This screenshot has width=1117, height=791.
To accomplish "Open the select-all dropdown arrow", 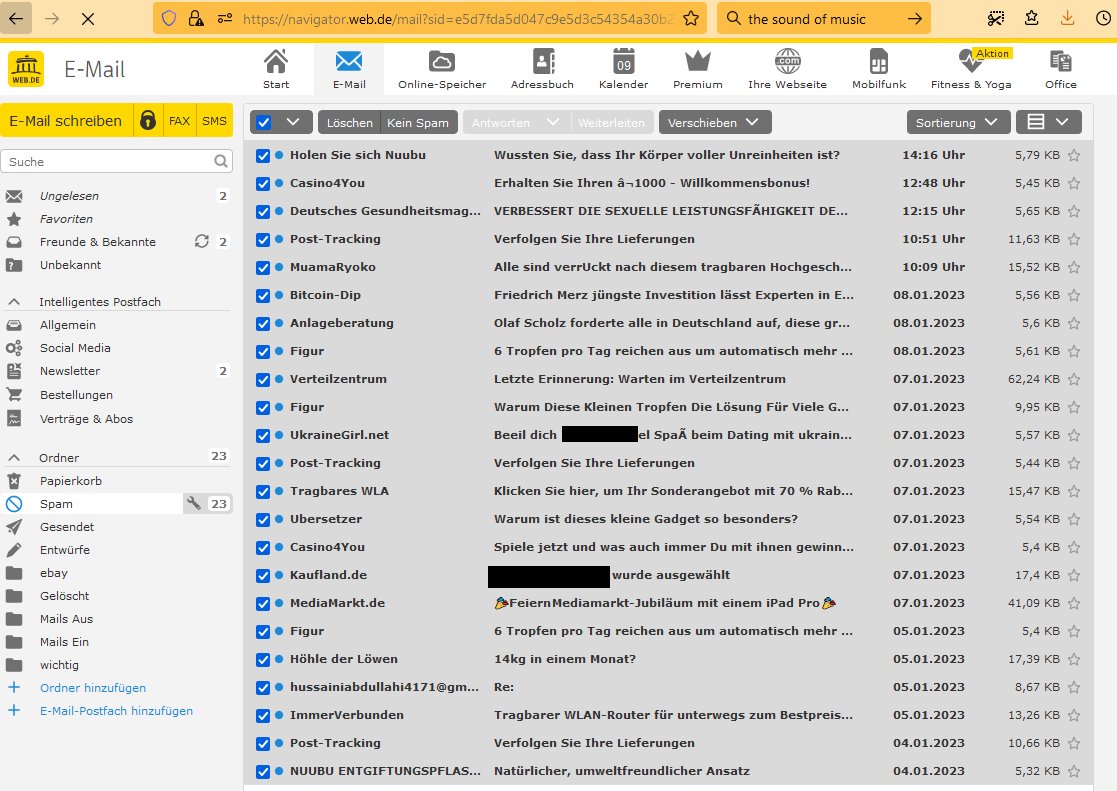I will (293, 122).
